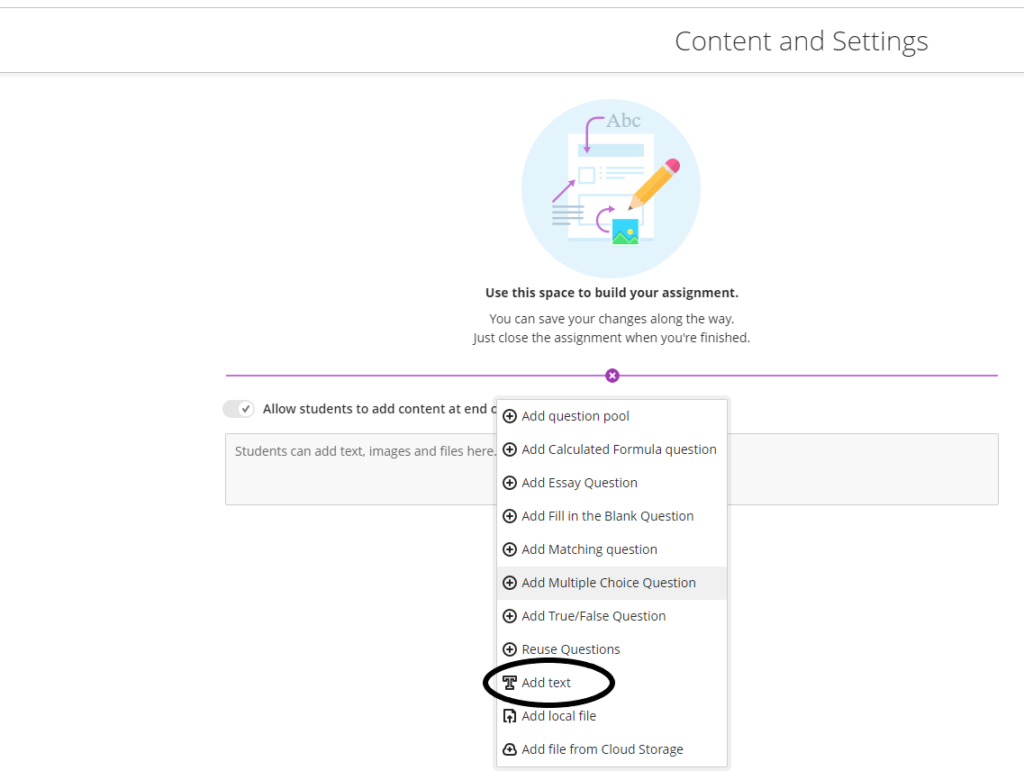The height and width of the screenshot is (780, 1024).
Task: Click the T text icon beside Add text
Action: 510,682
